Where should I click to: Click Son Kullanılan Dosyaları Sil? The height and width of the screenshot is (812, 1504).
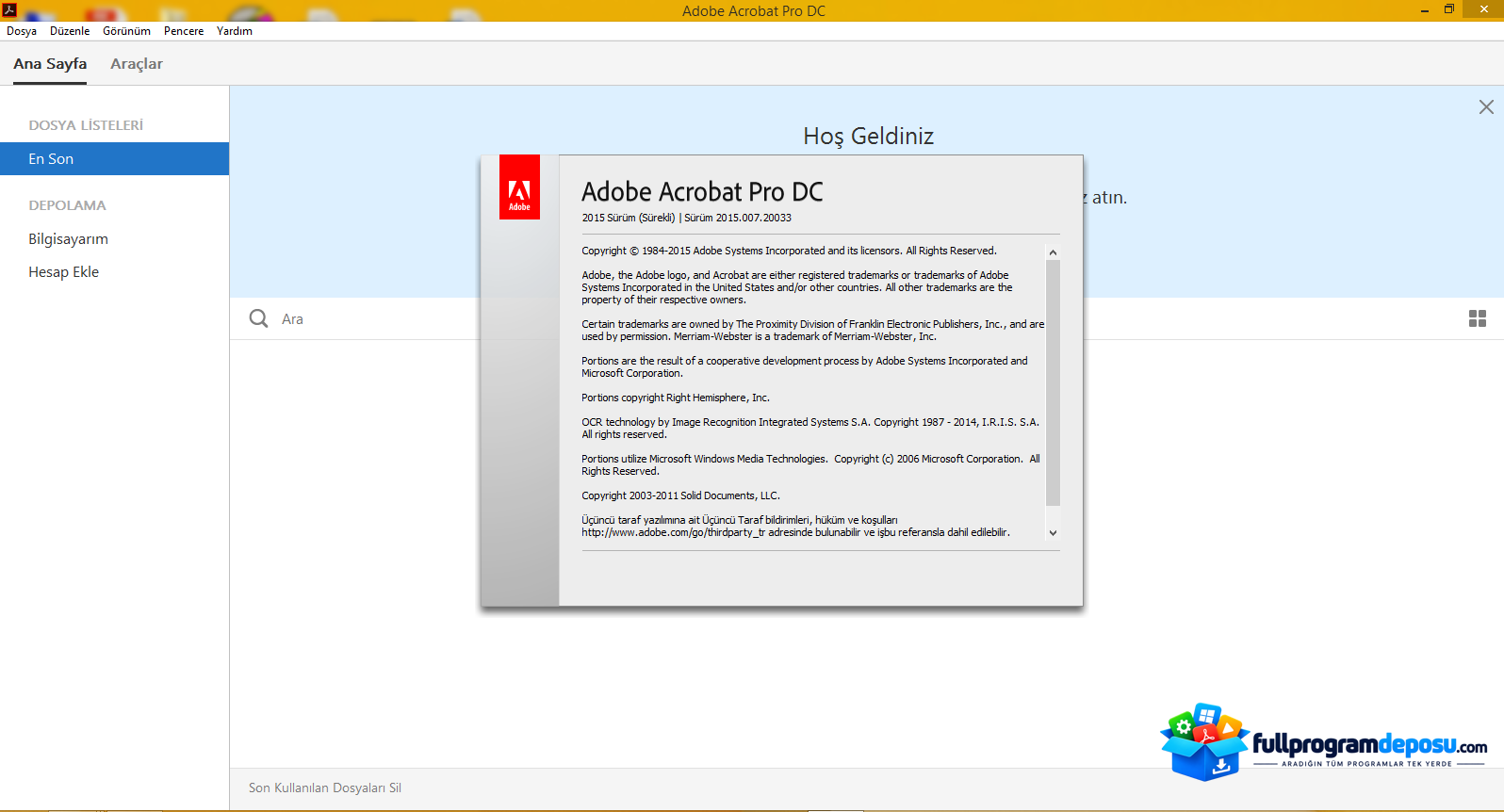coord(325,788)
